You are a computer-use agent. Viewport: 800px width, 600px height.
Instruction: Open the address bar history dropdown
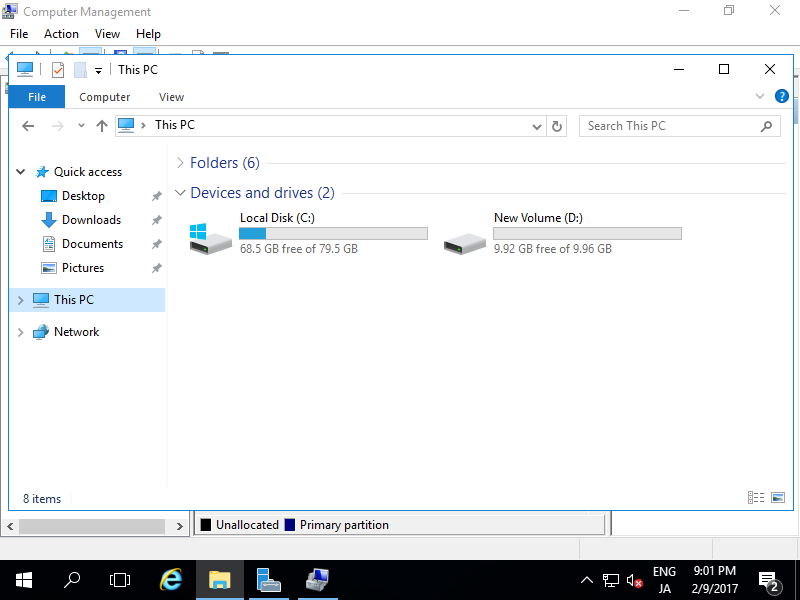[536, 127]
